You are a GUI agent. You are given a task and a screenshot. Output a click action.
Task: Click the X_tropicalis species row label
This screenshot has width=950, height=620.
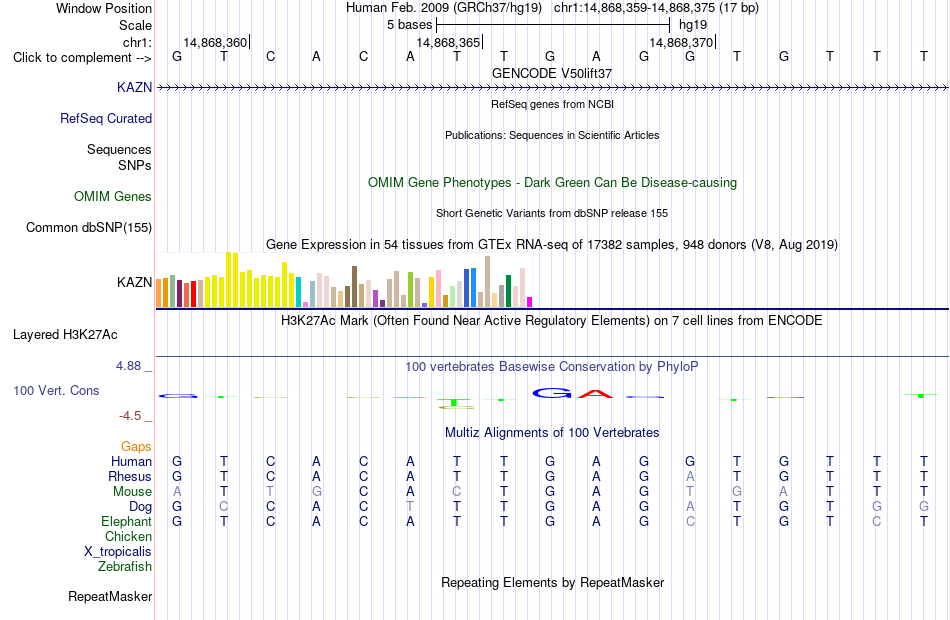pos(118,552)
